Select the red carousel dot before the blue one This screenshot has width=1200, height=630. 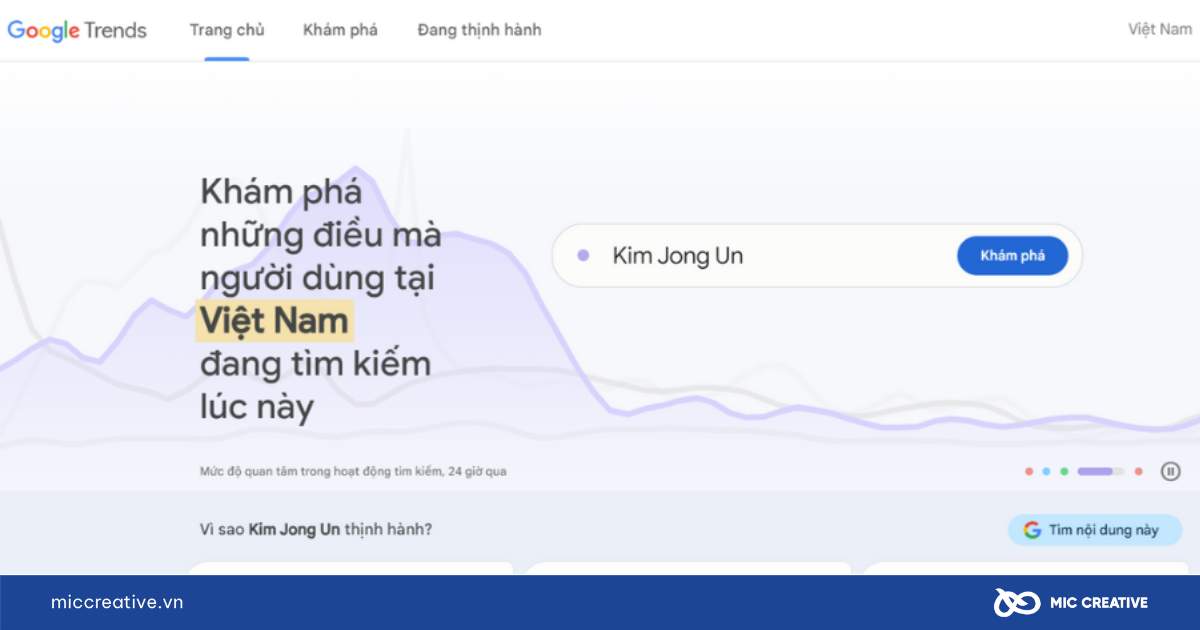(1029, 471)
